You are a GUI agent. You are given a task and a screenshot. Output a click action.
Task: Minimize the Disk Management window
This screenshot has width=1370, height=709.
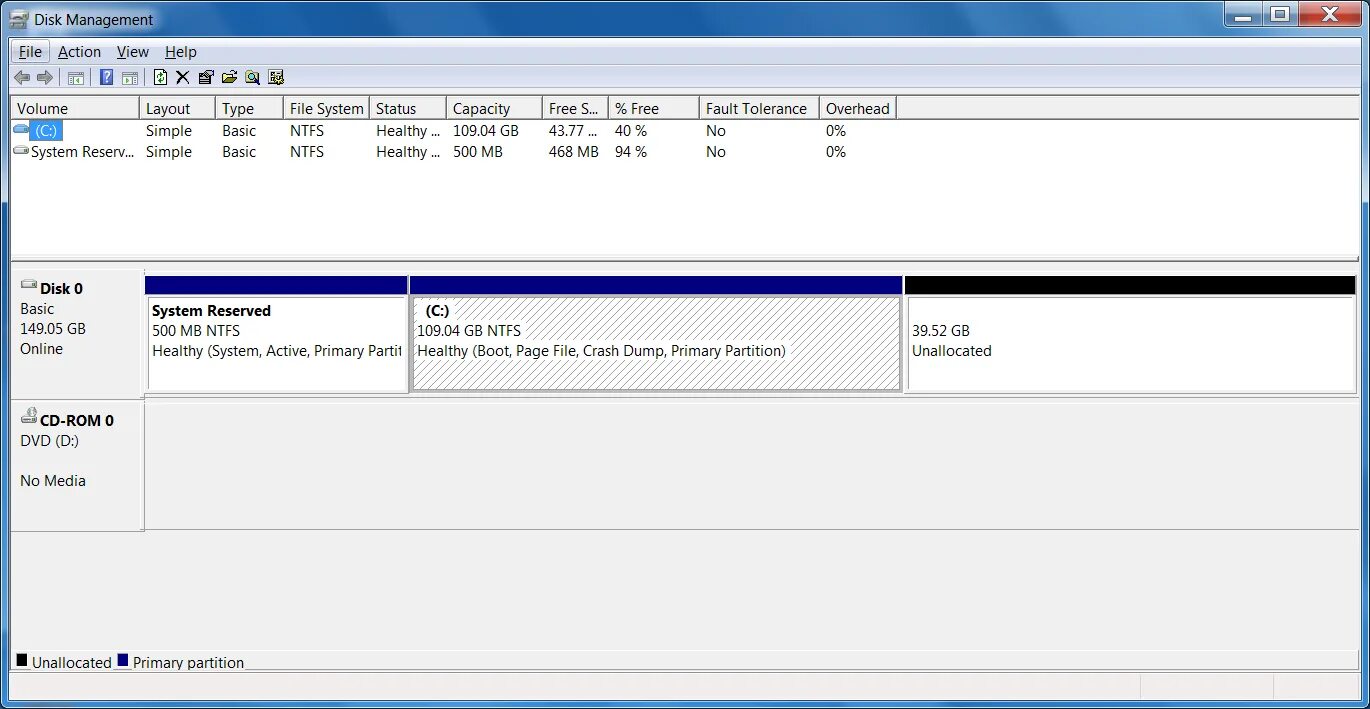(x=1244, y=14)
